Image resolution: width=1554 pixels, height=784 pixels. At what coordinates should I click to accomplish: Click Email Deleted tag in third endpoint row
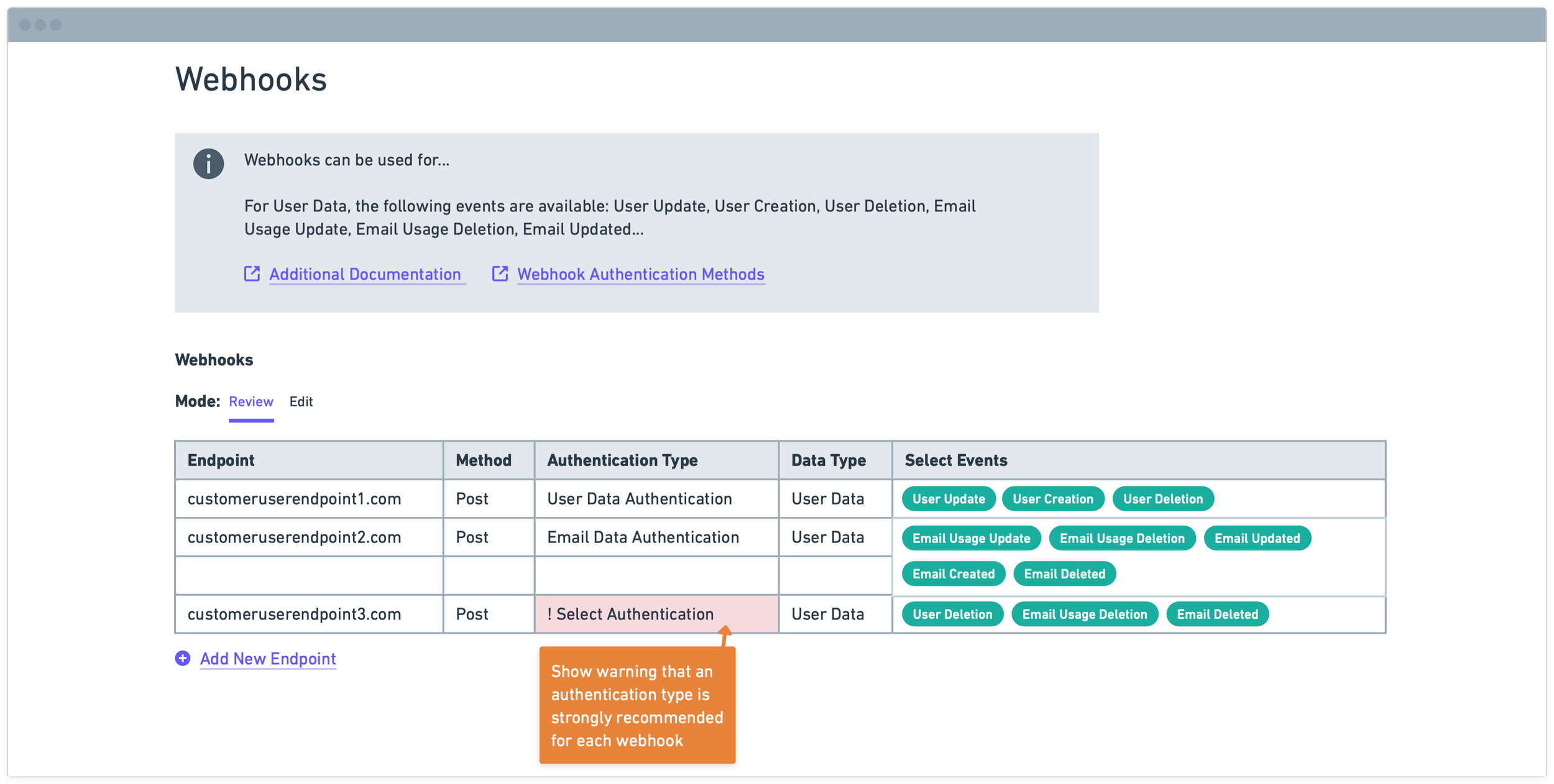[x=1217, y=614]
